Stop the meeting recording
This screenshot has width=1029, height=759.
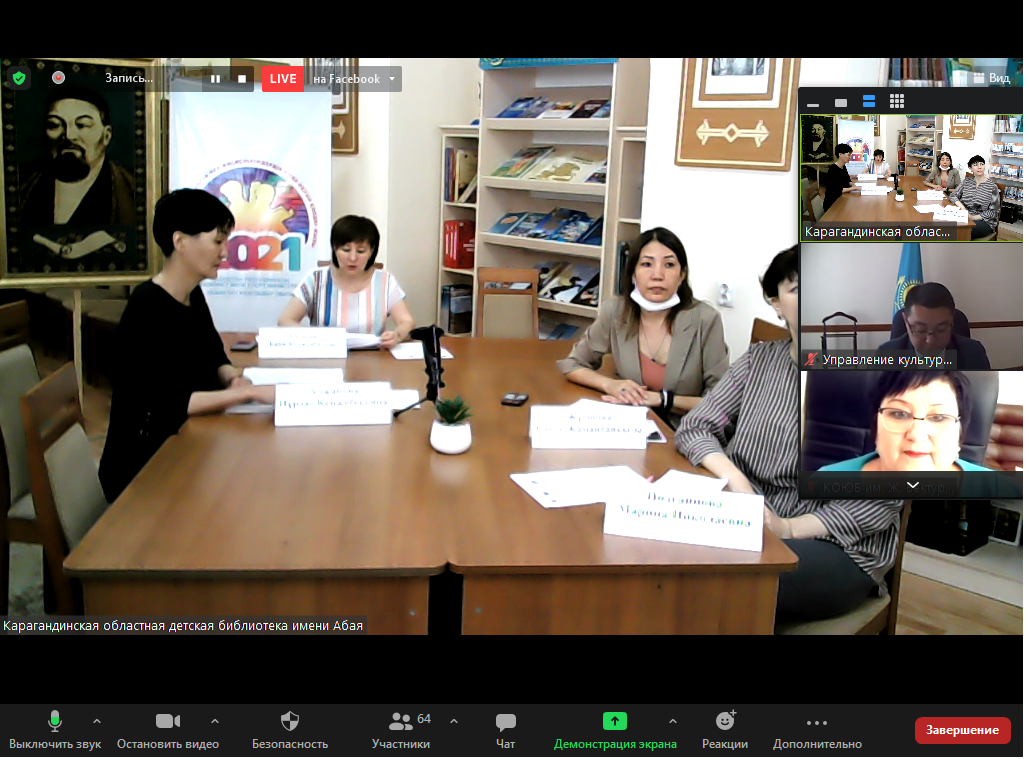241,79
